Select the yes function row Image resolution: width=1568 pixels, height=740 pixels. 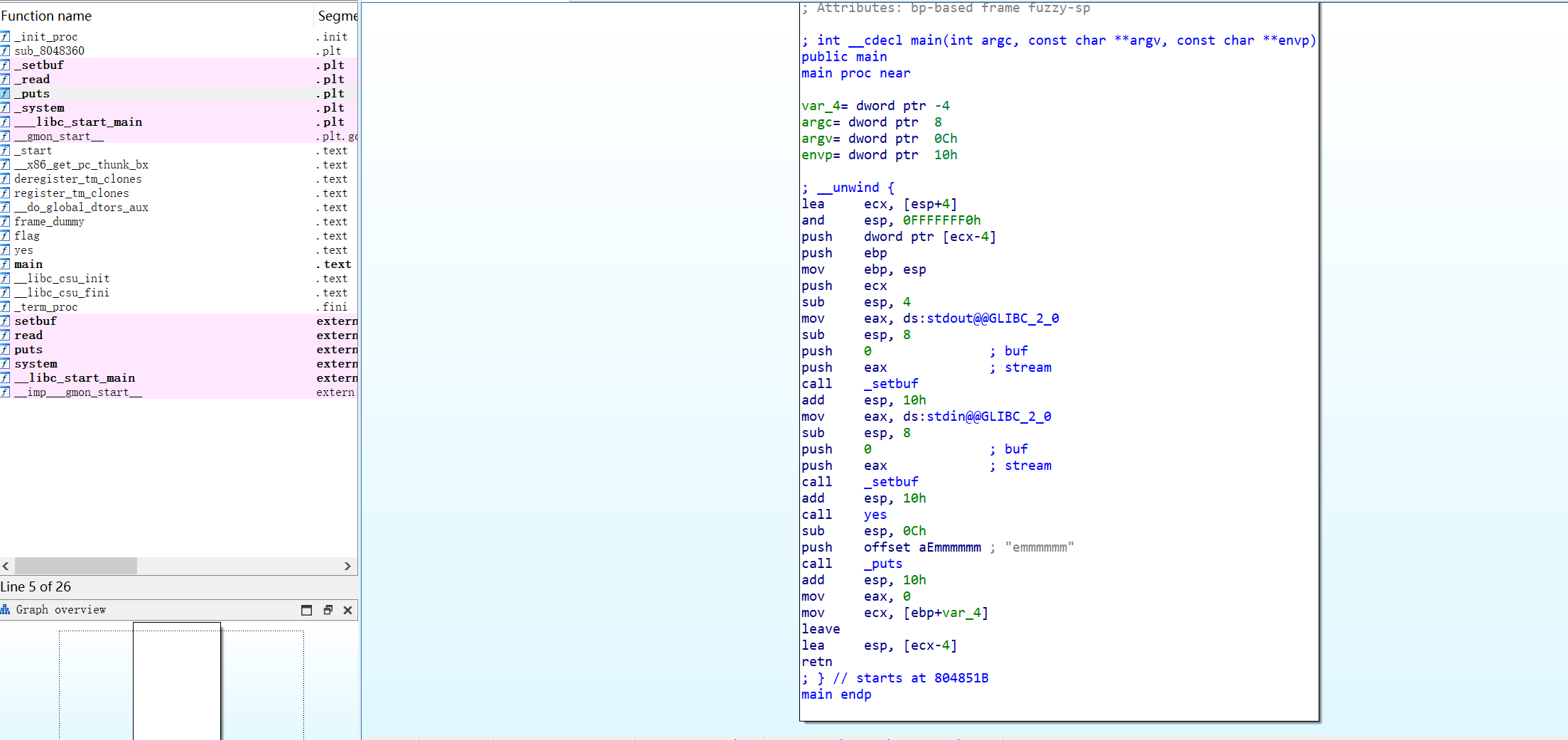[x=178, y=250]
